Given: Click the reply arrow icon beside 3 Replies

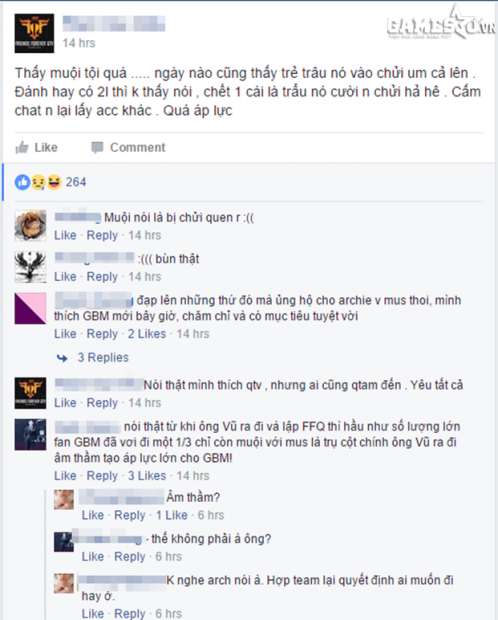Looking at the screenshot, I should point(62,358).
